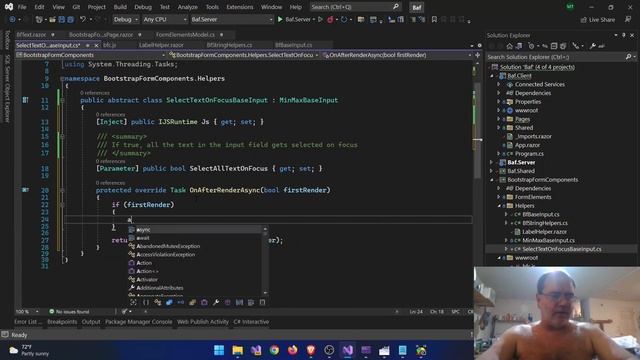Image resolution: width=640 pixels, height=360 pixels.
Task: Open the Any CPU platform dropdown
Action: pyautogui.click(x=165, y=19)
